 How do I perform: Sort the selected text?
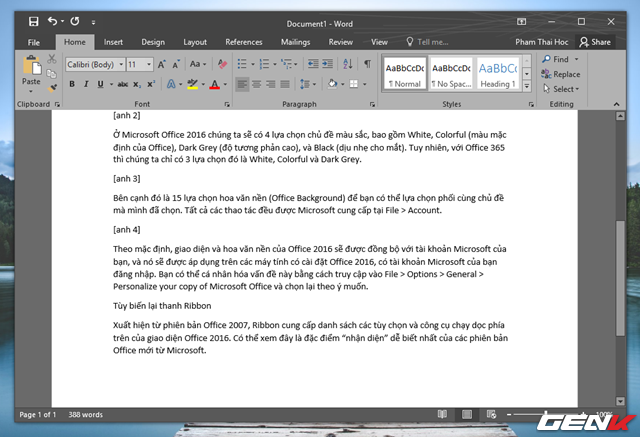(348, 64)
